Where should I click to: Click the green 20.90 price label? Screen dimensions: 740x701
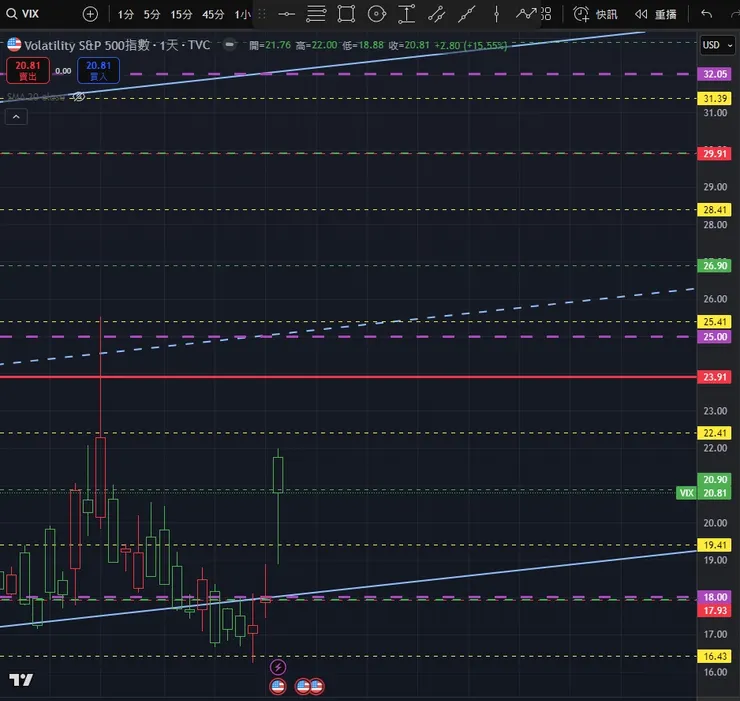click(715, 479)
